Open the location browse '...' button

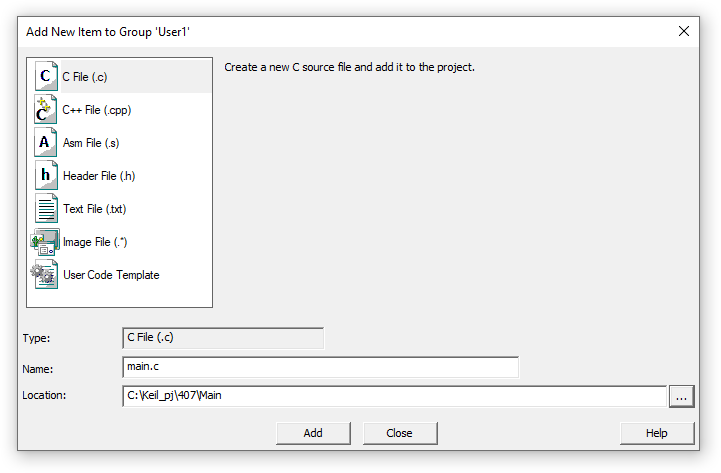(x=681, y=396)
